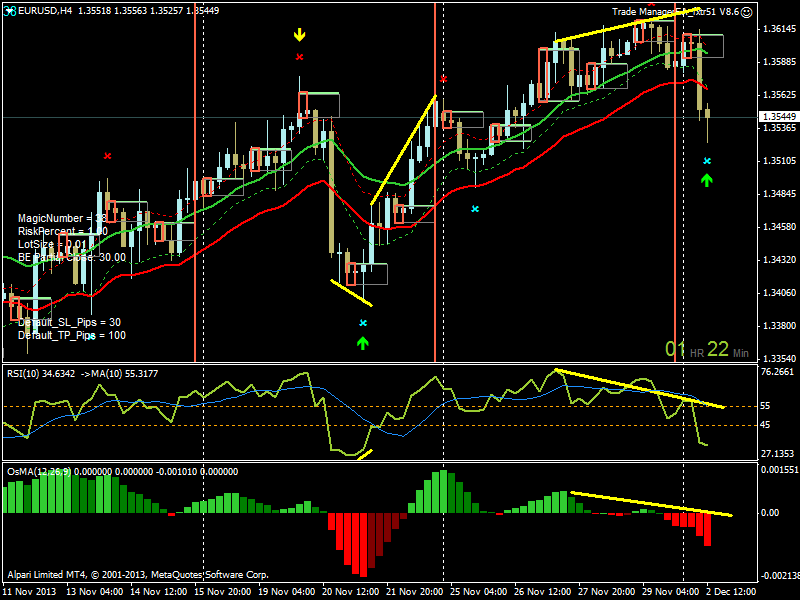
Task: Click the RSI level 55 scale label
Action: click(x=765, y=406)
